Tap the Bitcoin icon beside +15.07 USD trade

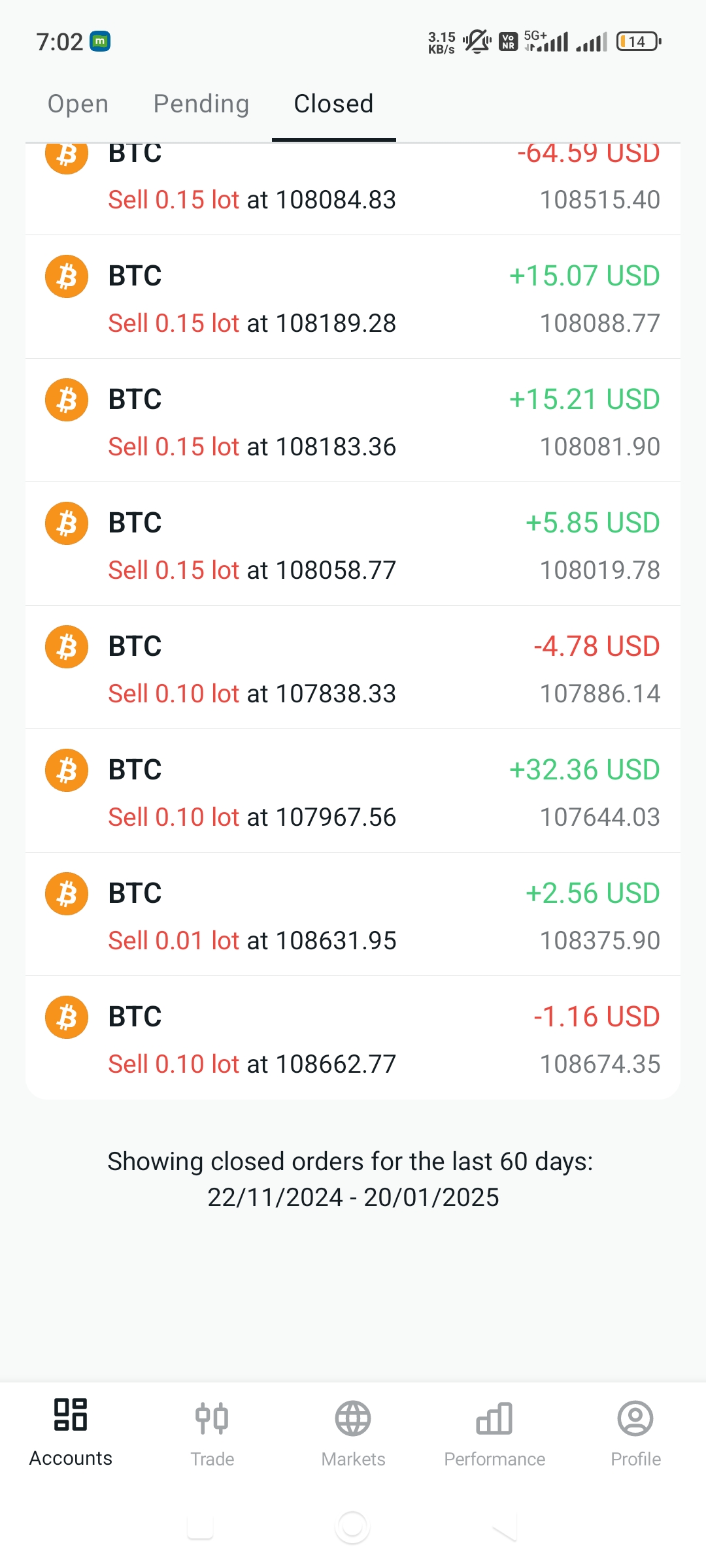[67, 276]
